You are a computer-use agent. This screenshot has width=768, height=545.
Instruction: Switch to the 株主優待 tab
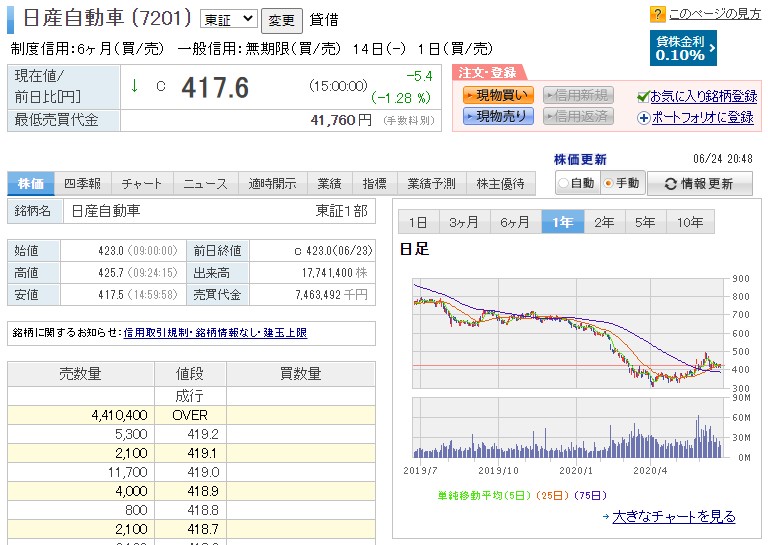tap(501, 184)
